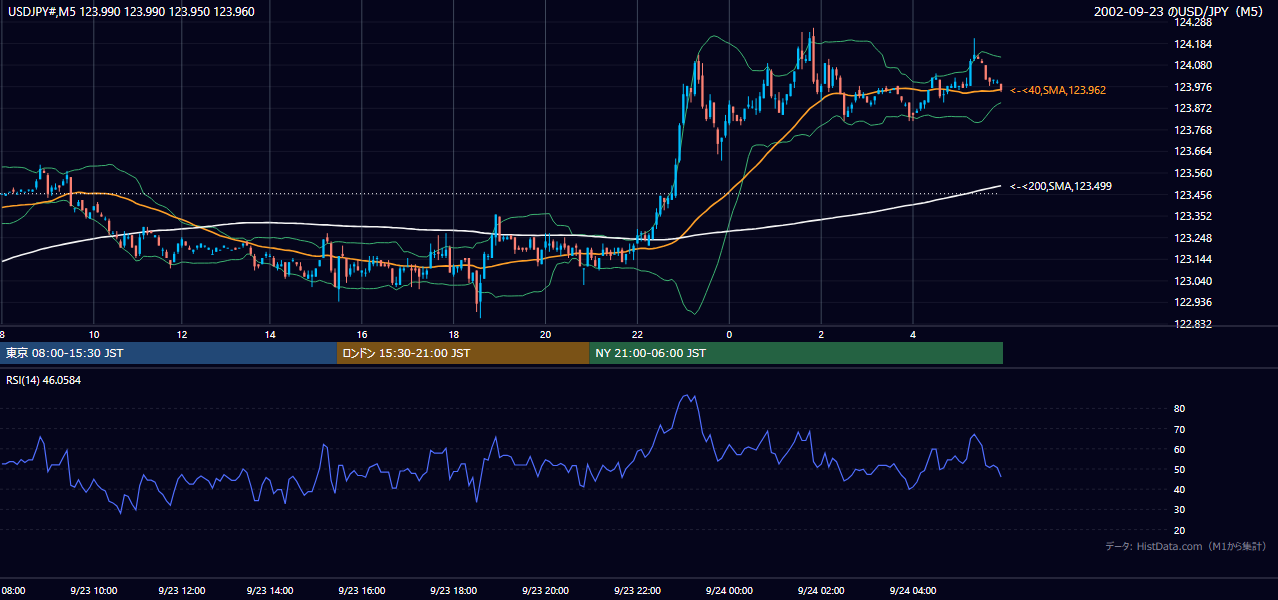Click the RSI 50 level label
The height and width of the screenshot is (600, 1278).
[1179, 469]
